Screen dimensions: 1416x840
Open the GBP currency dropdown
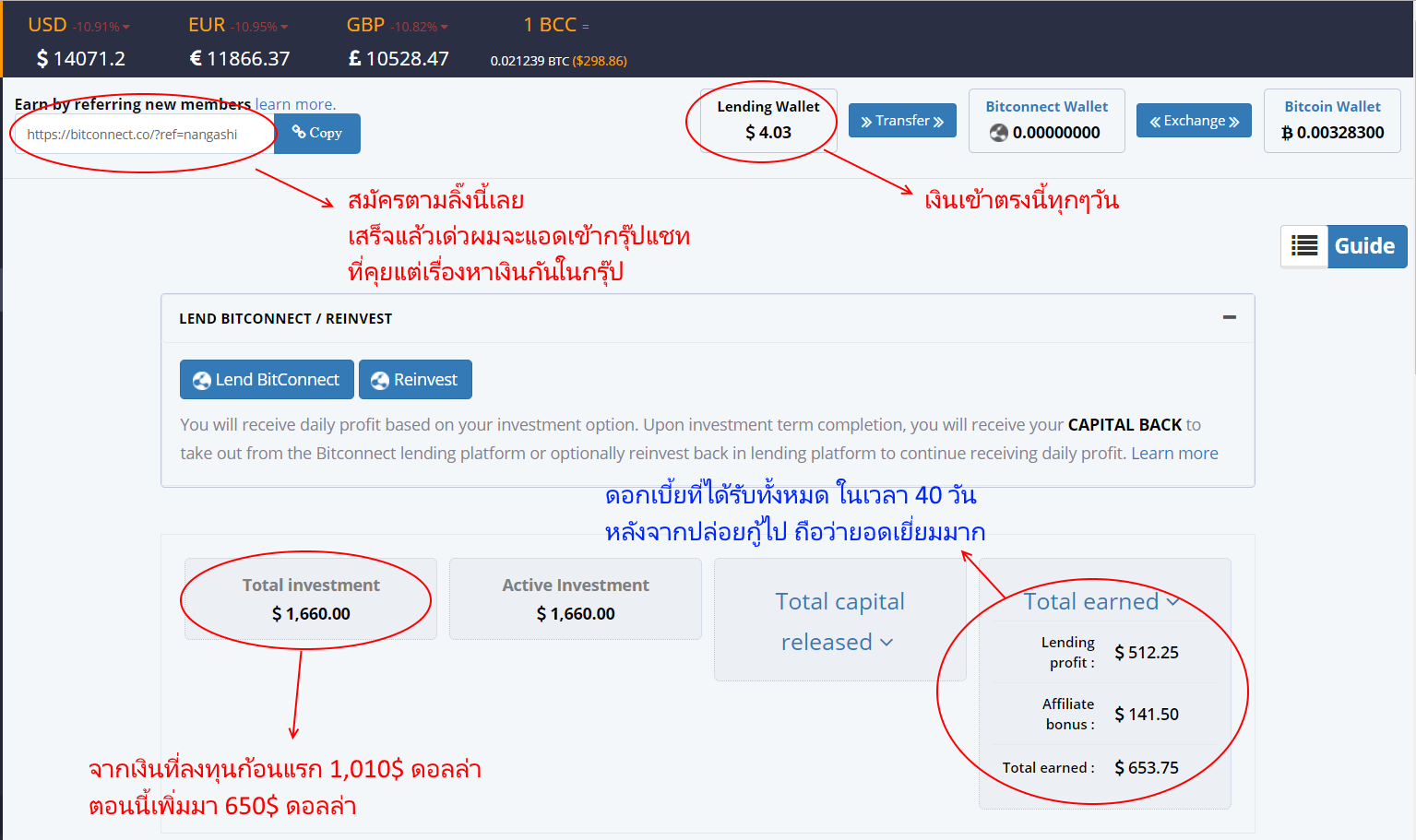(x=398, y=26)
